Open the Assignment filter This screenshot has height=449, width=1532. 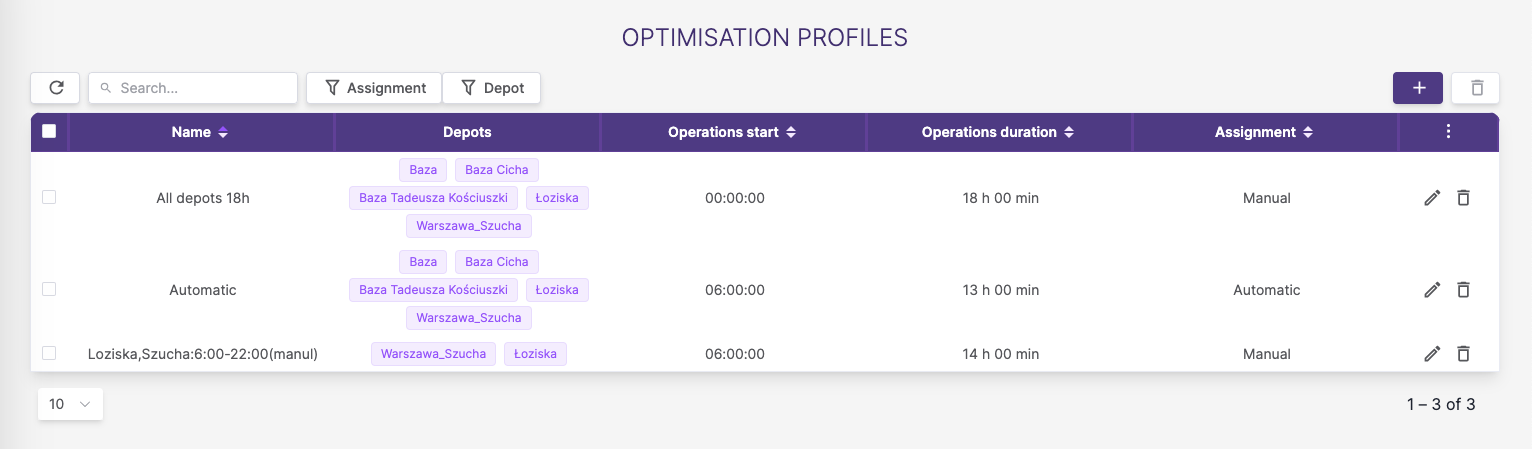point(373,88)
